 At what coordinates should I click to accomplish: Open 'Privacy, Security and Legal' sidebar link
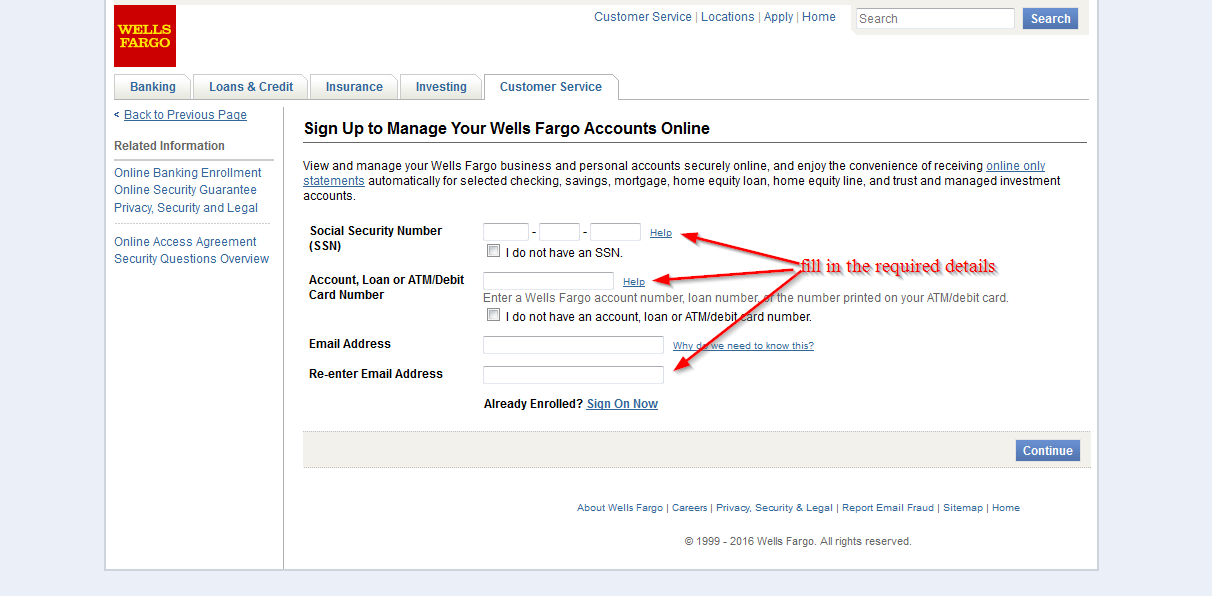[x=186, y=208]
